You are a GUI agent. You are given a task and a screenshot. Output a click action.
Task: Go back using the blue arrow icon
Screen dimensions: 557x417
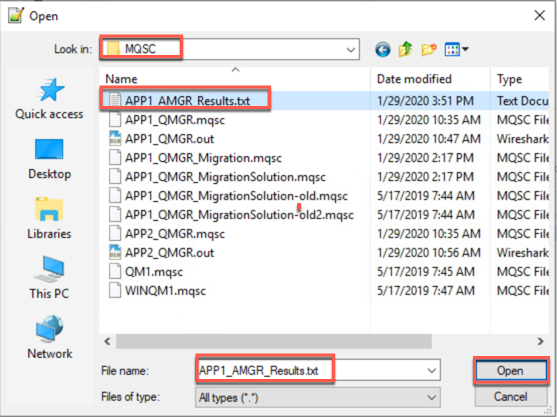click(383, 49)
